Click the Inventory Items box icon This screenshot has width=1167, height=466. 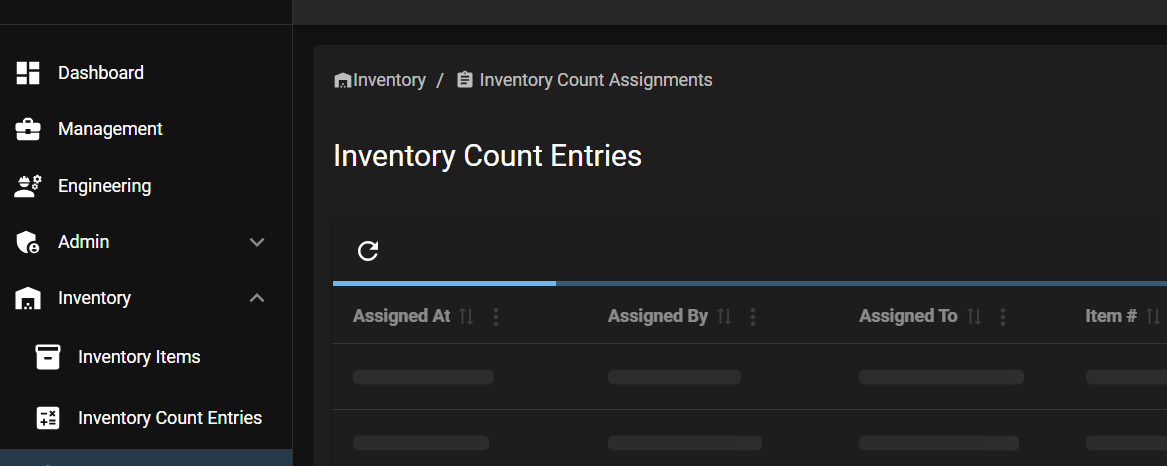click(x=48, y=357)
